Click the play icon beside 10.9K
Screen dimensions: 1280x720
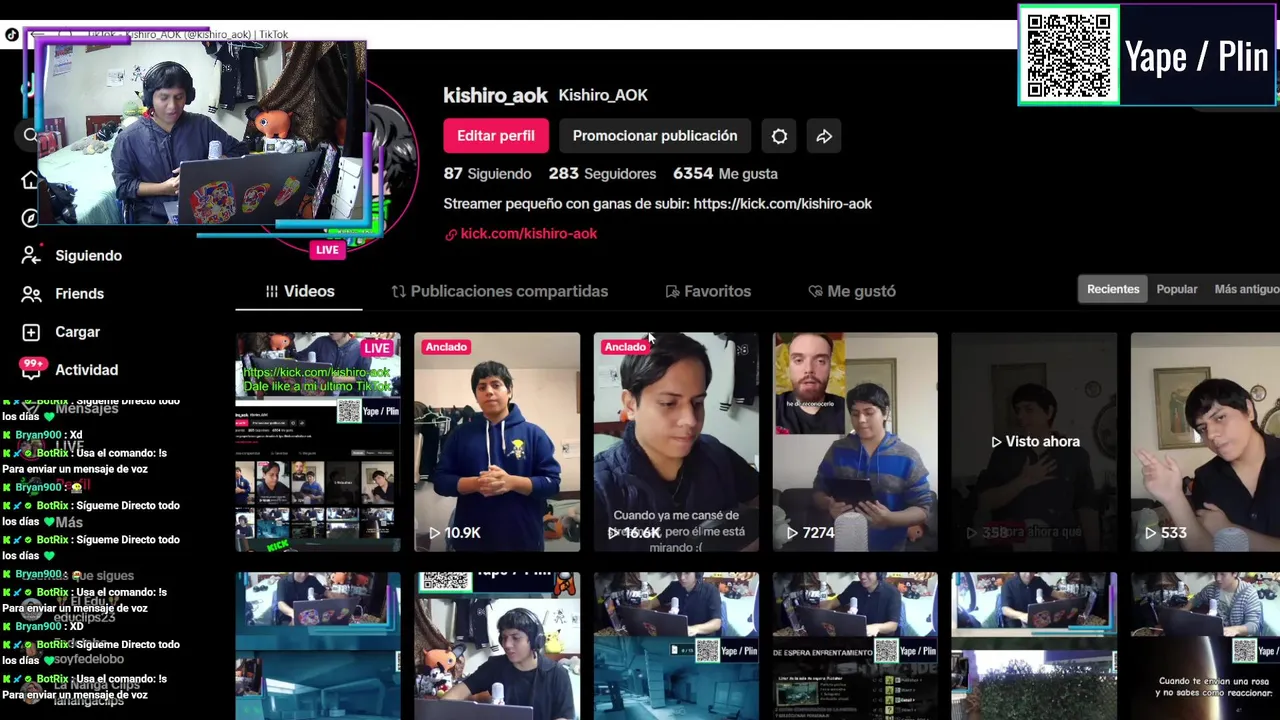[434, 533]
